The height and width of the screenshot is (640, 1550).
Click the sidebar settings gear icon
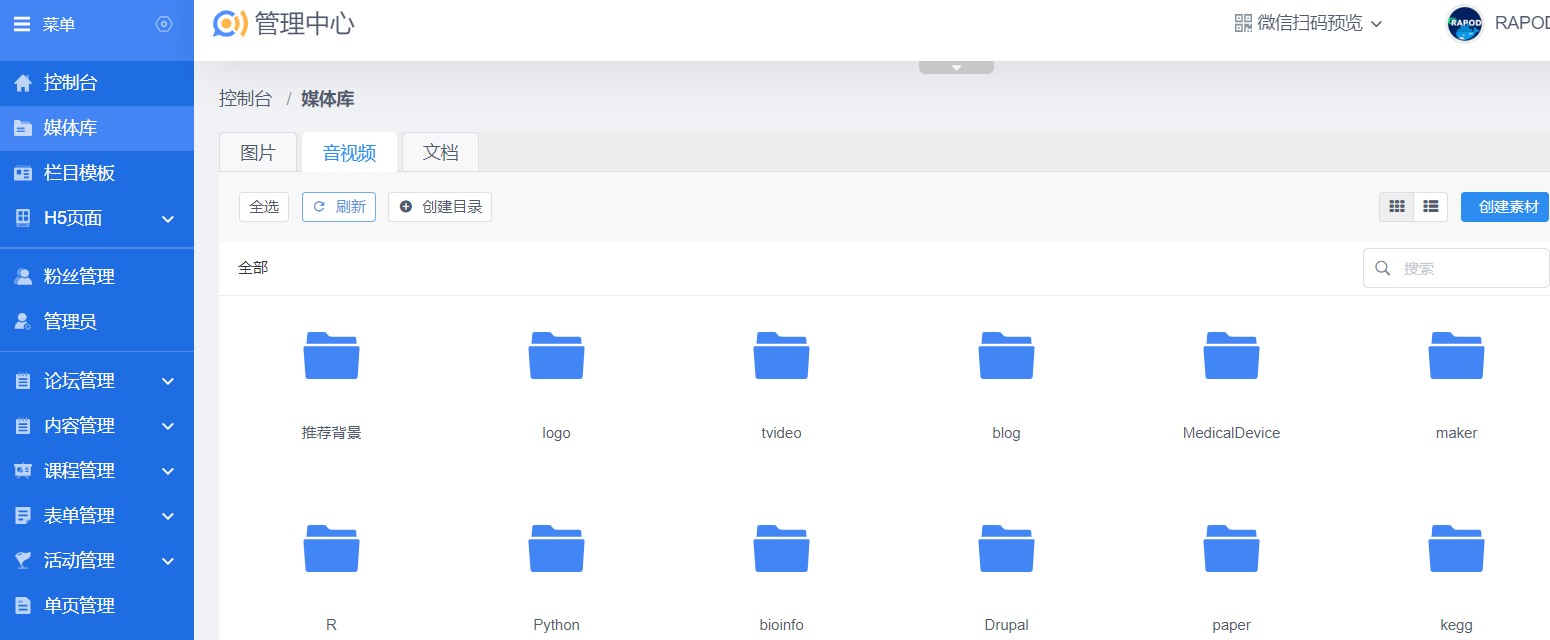[164, 24]
